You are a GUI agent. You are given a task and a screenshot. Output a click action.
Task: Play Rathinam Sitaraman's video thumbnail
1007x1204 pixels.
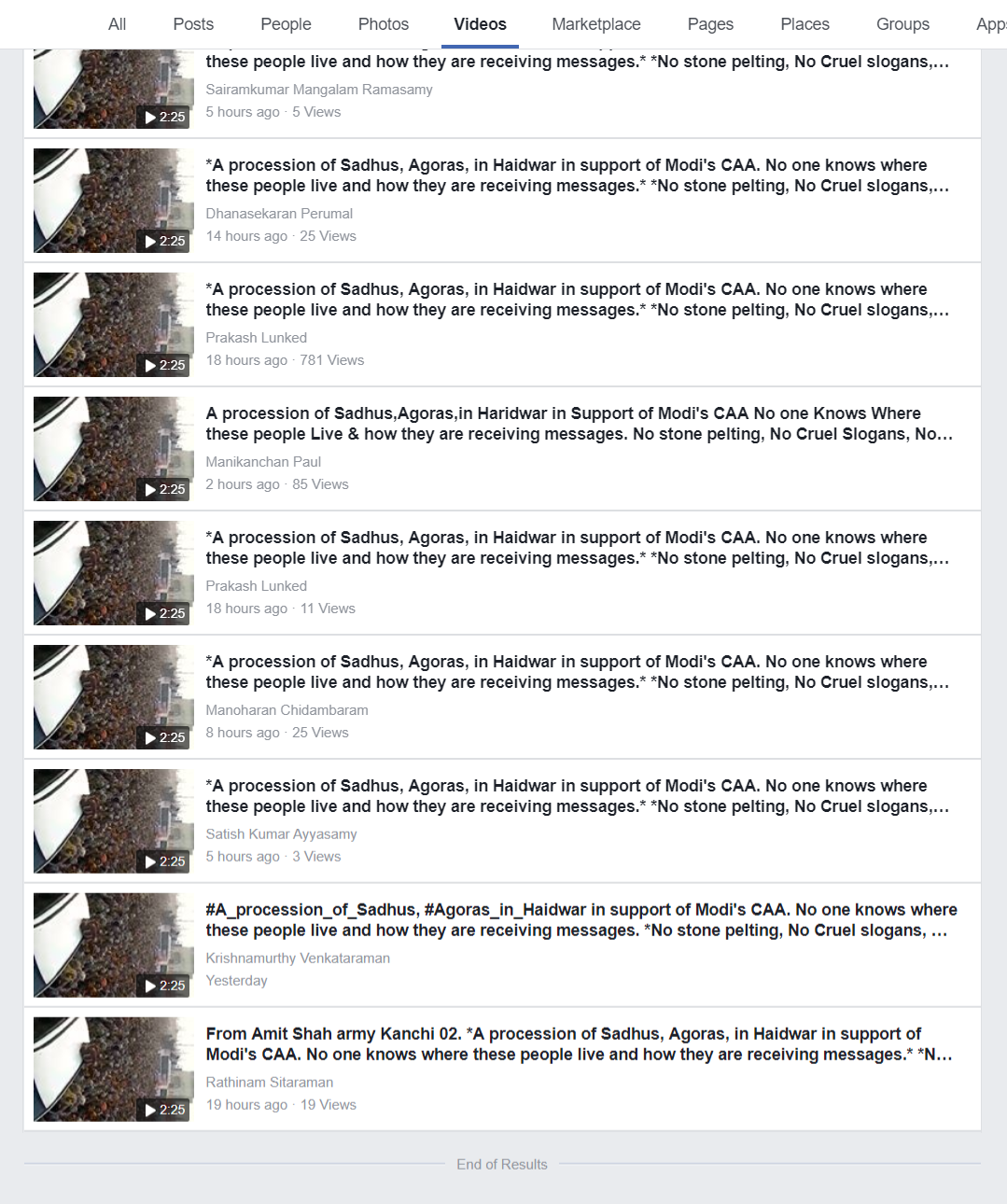click(112, 1070)
